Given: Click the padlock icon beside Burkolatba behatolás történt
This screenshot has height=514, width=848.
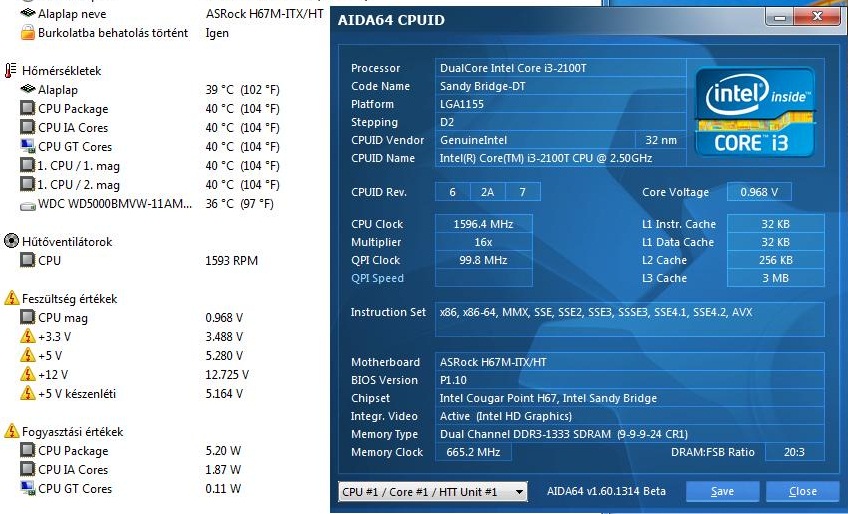Looking at the screenshot, I should tap(28, 33).
